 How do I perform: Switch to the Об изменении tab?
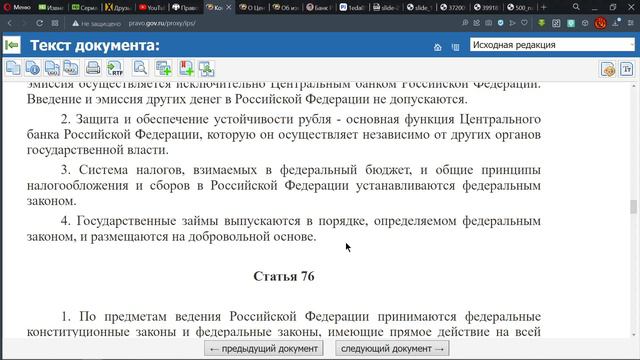[x=286, y=7]
